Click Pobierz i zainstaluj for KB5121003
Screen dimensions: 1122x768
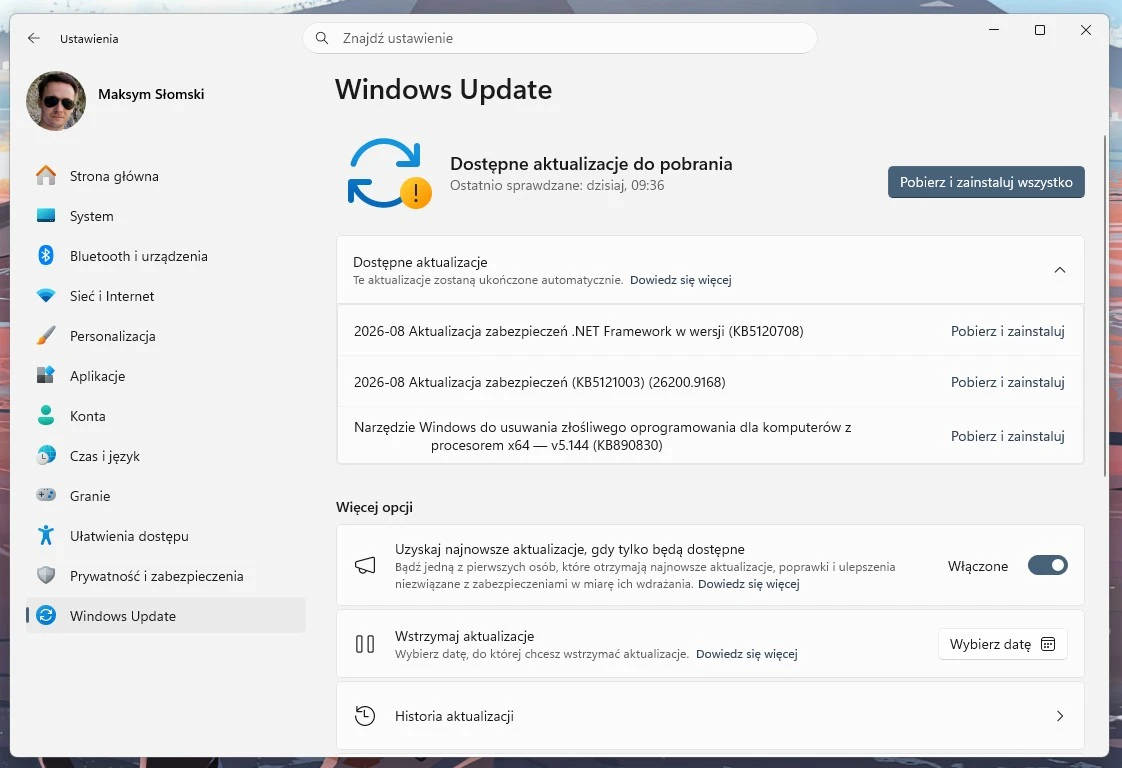1008,382
